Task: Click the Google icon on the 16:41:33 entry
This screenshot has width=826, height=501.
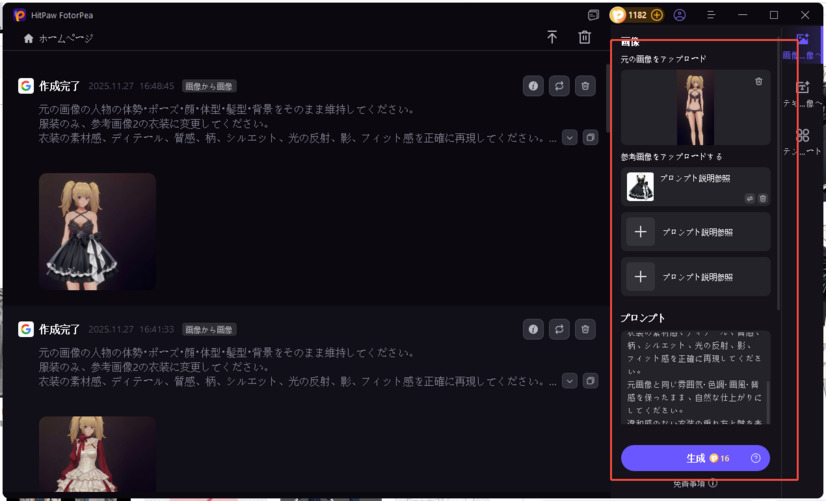Action: (x=26, y=329)
